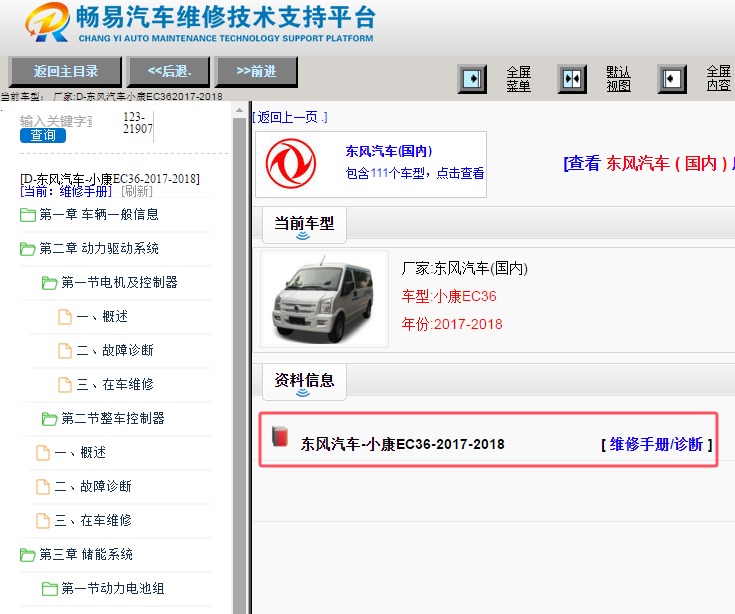
Task: Click document icon of 三、在车维修 under 整车控制器
Action: (43, 521)
